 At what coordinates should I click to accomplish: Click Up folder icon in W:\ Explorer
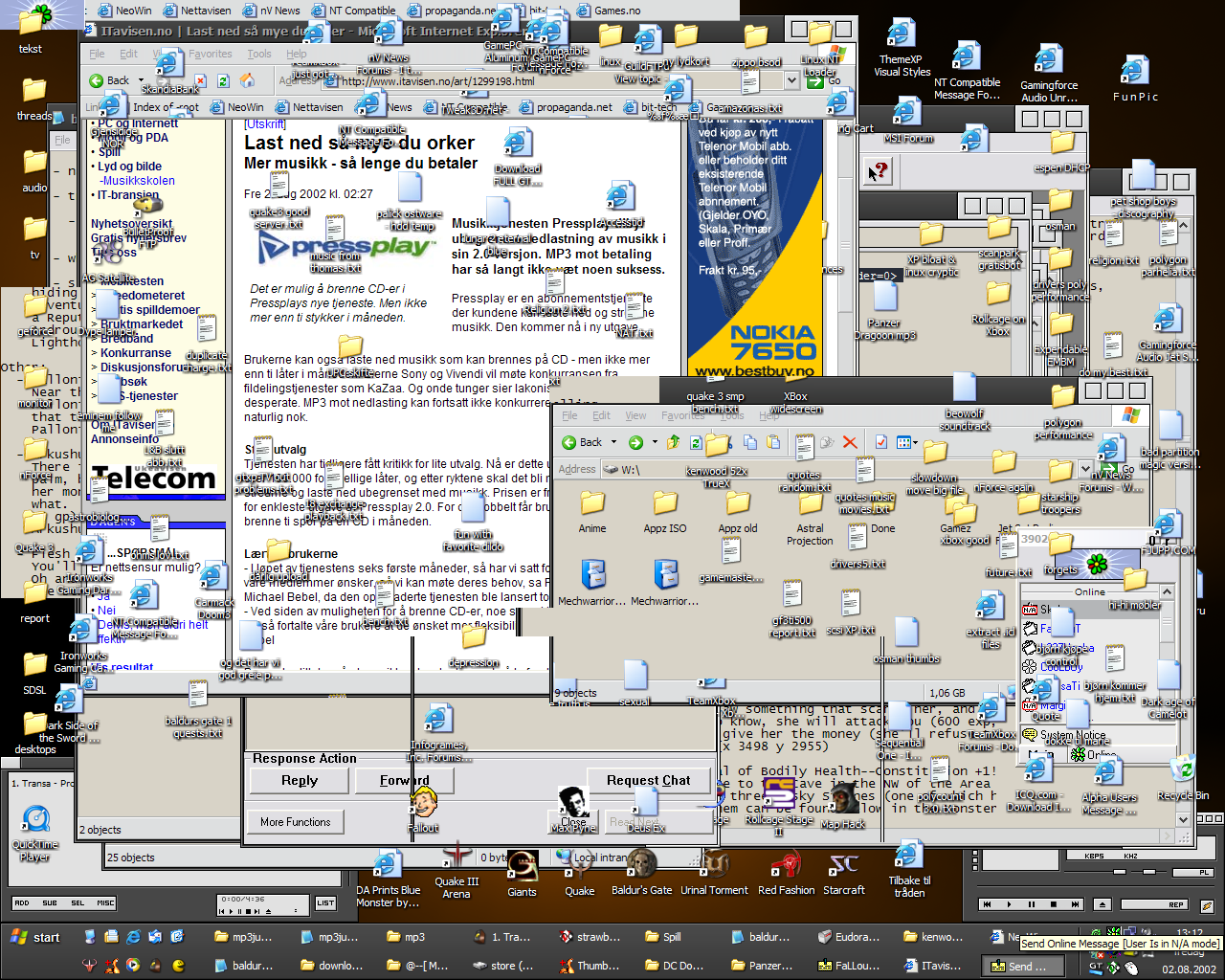674,442
